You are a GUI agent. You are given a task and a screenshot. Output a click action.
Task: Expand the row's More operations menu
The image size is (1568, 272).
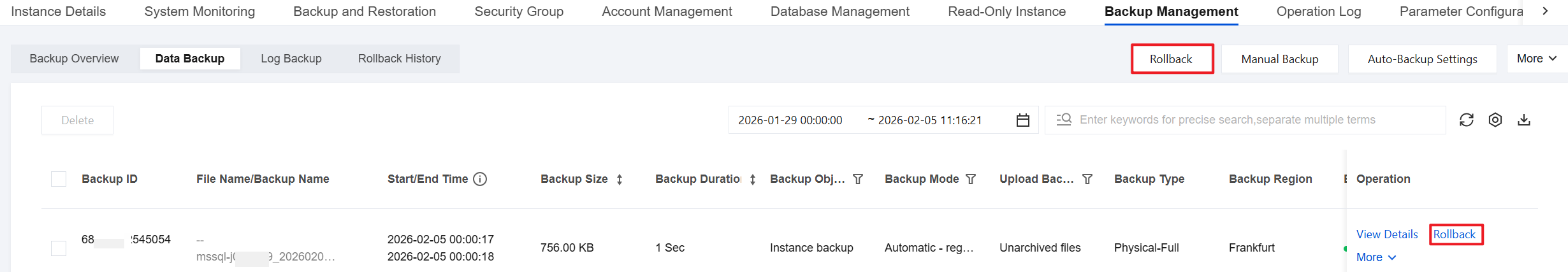click(x=1376, y=257)
